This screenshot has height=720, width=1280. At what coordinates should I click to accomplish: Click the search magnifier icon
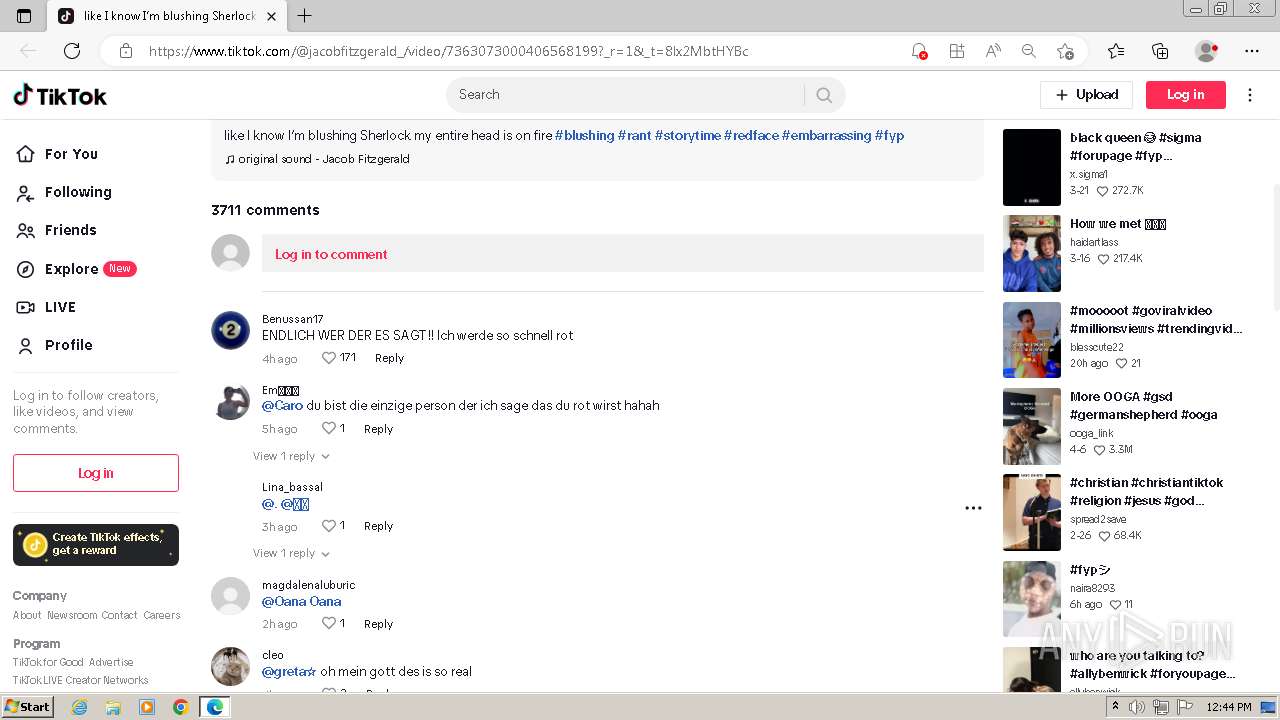click(x=824, y=95)
